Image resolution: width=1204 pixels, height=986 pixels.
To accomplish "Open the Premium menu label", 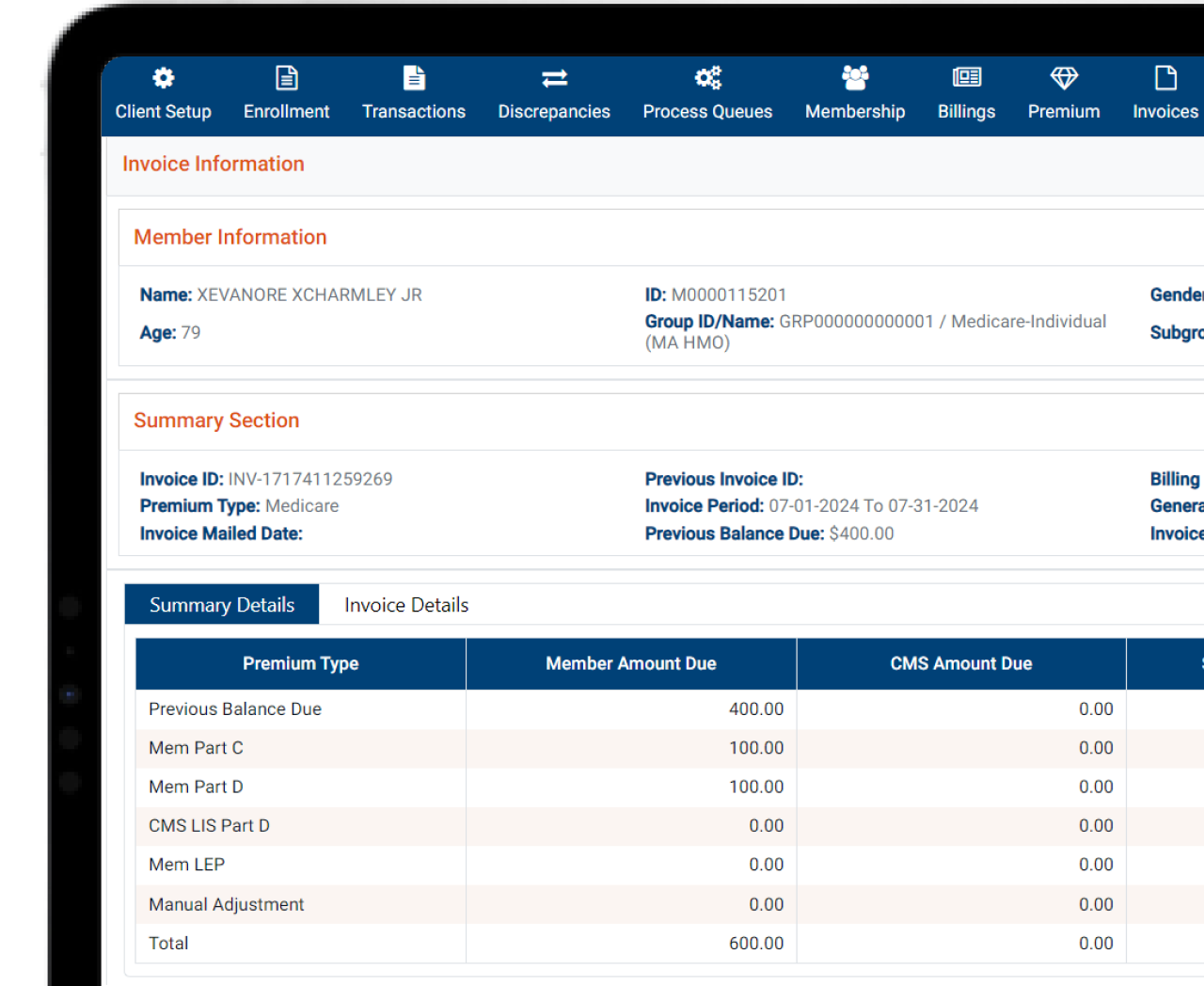I will click(x=1064, y=111).
